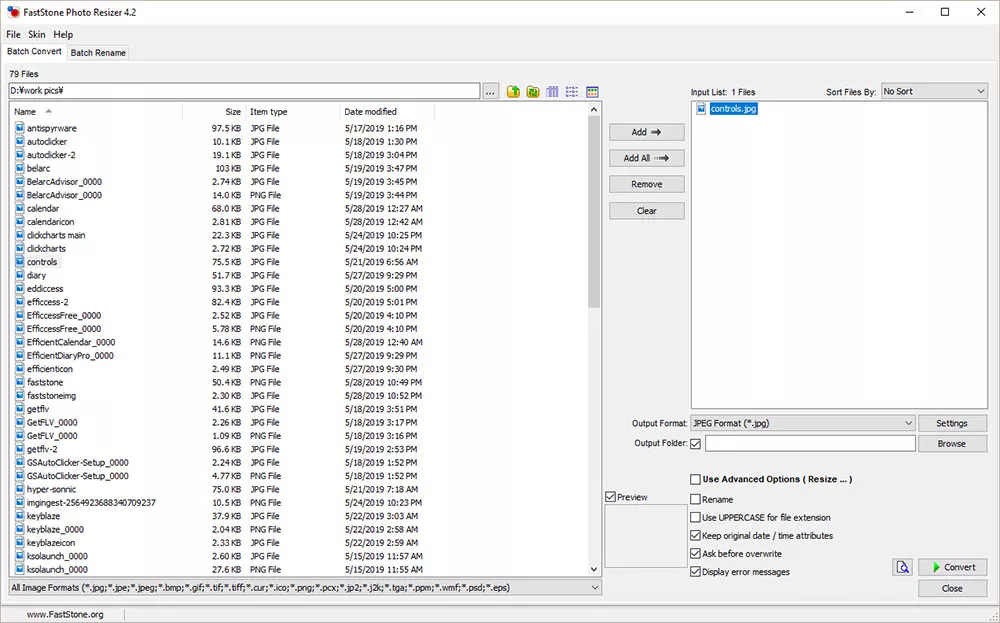Click the file icon beside getflv-2
1000x623 pixels.
click(20, 450)
